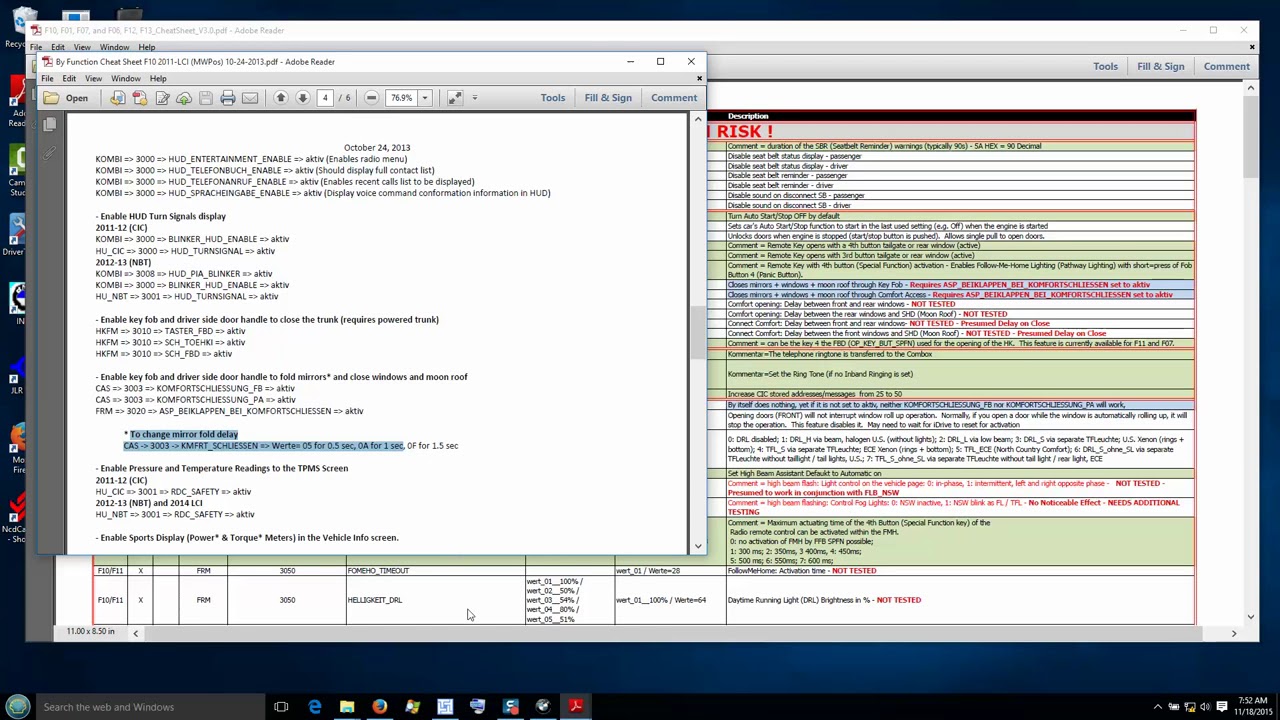Click background window horizontal scroll right arrow
Viewport: 1280px width, 720px height.
1233,632
